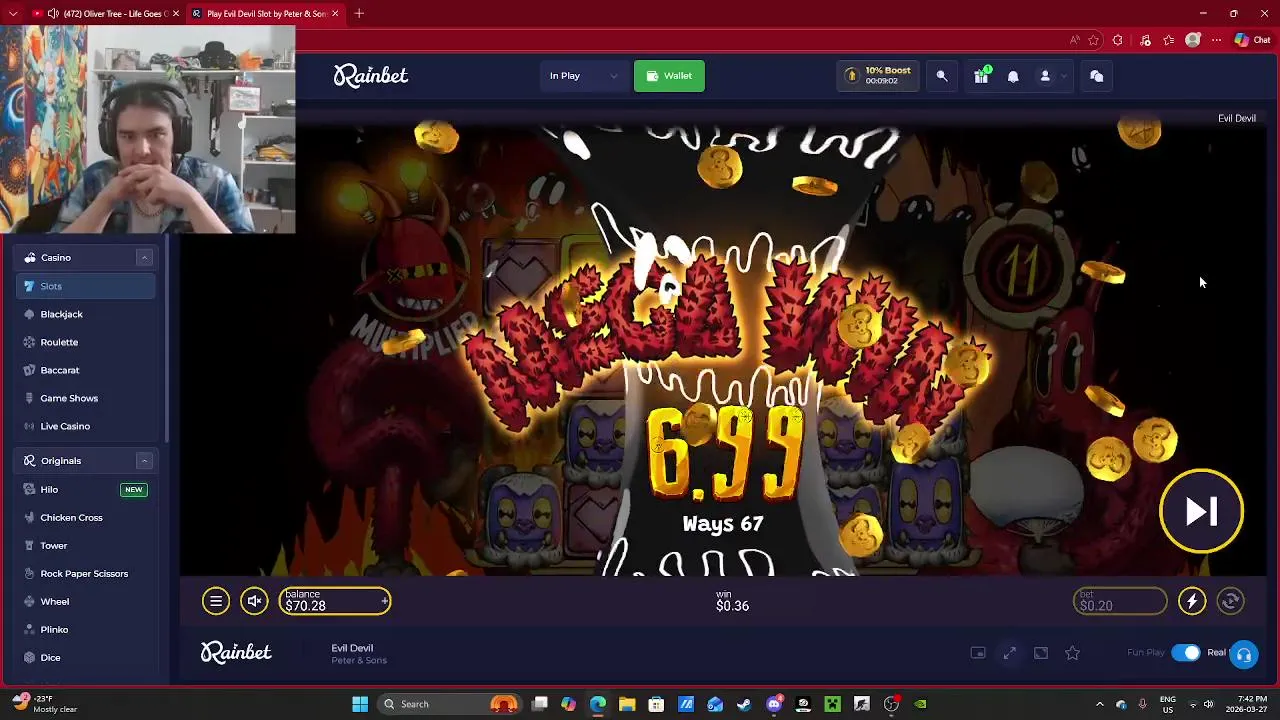
Task: Open File Explorer from the taskbar
Action: tap(627, 704)
